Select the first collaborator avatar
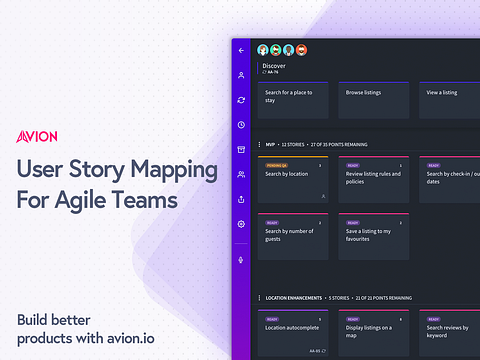480x360 pixels. (x=263, y=50)
